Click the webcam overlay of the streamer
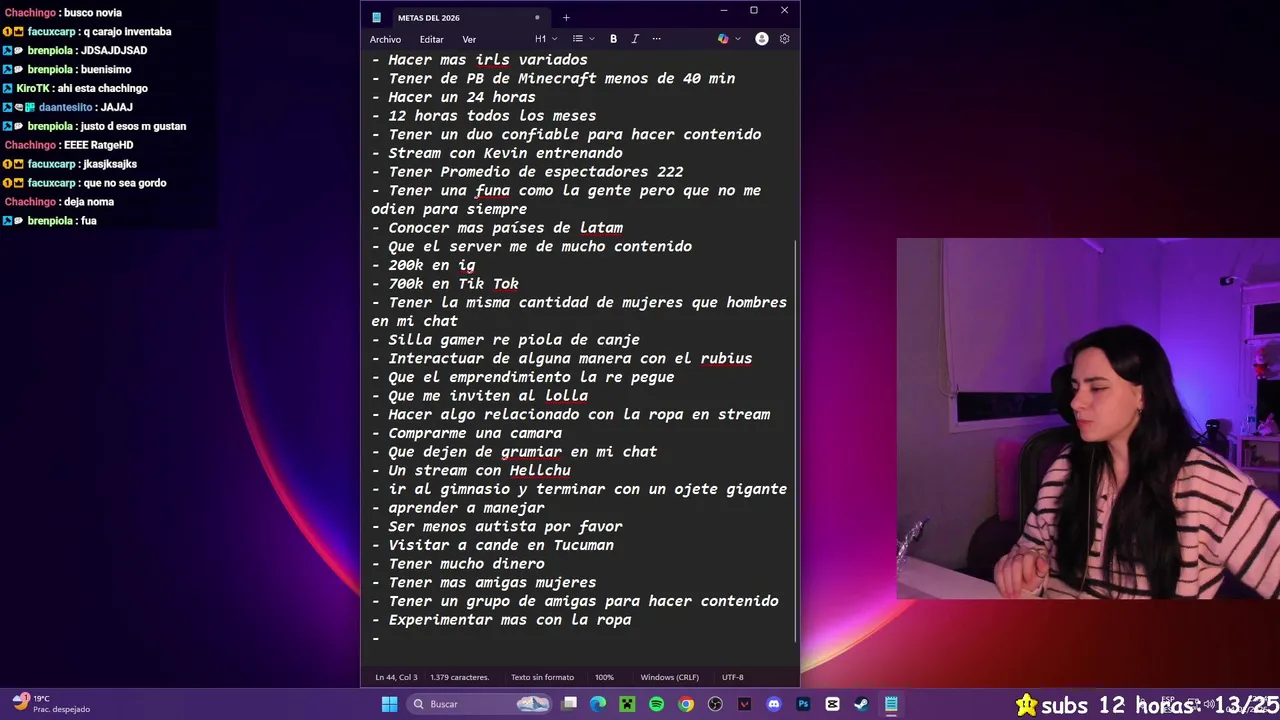This screenshot has height=720, width=1280. click(x=1088, y=418)
